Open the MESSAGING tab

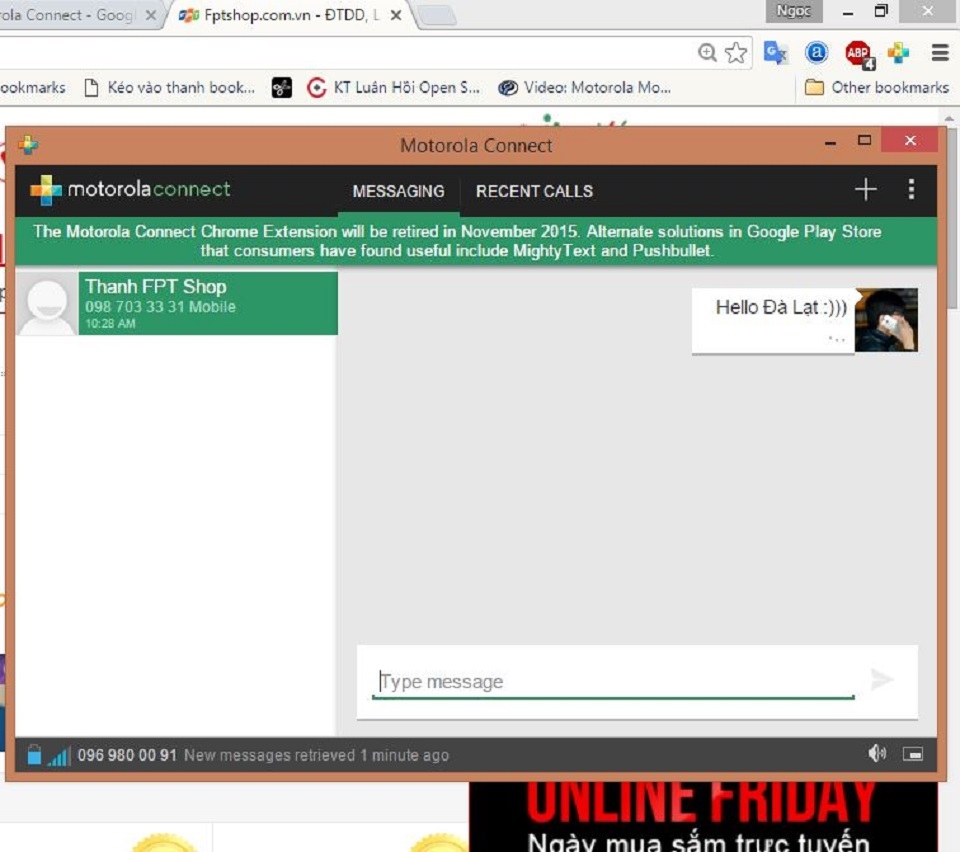(x=399, y=191)
